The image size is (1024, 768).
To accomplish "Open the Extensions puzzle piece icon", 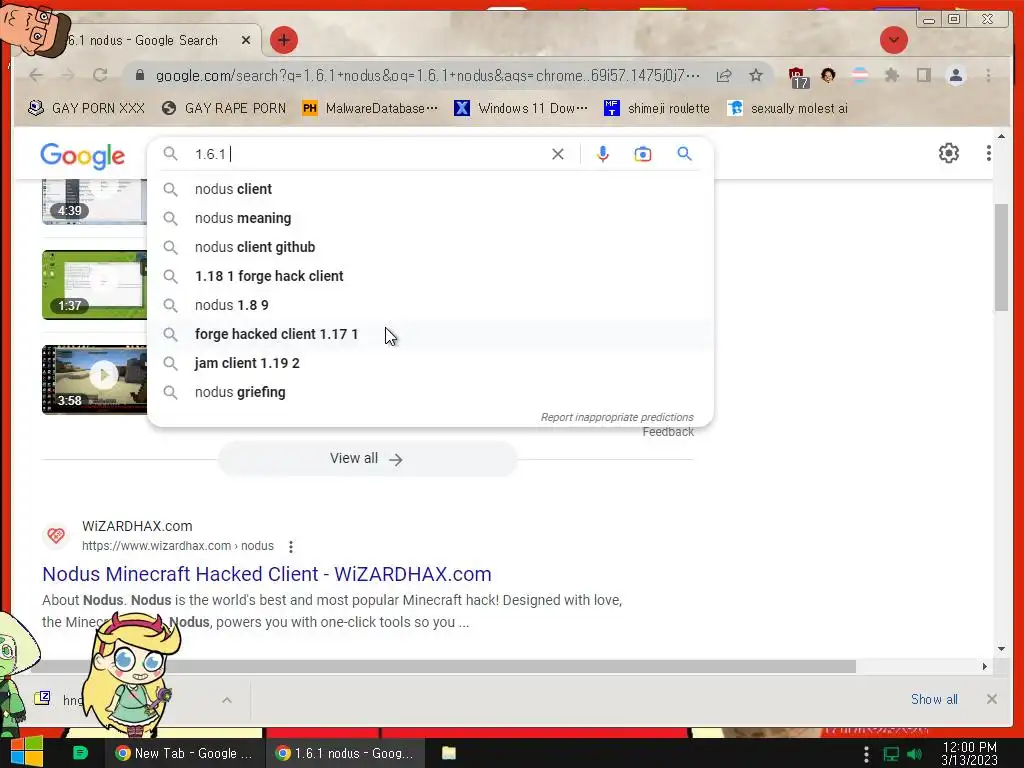I will click(x=891, y=76).
